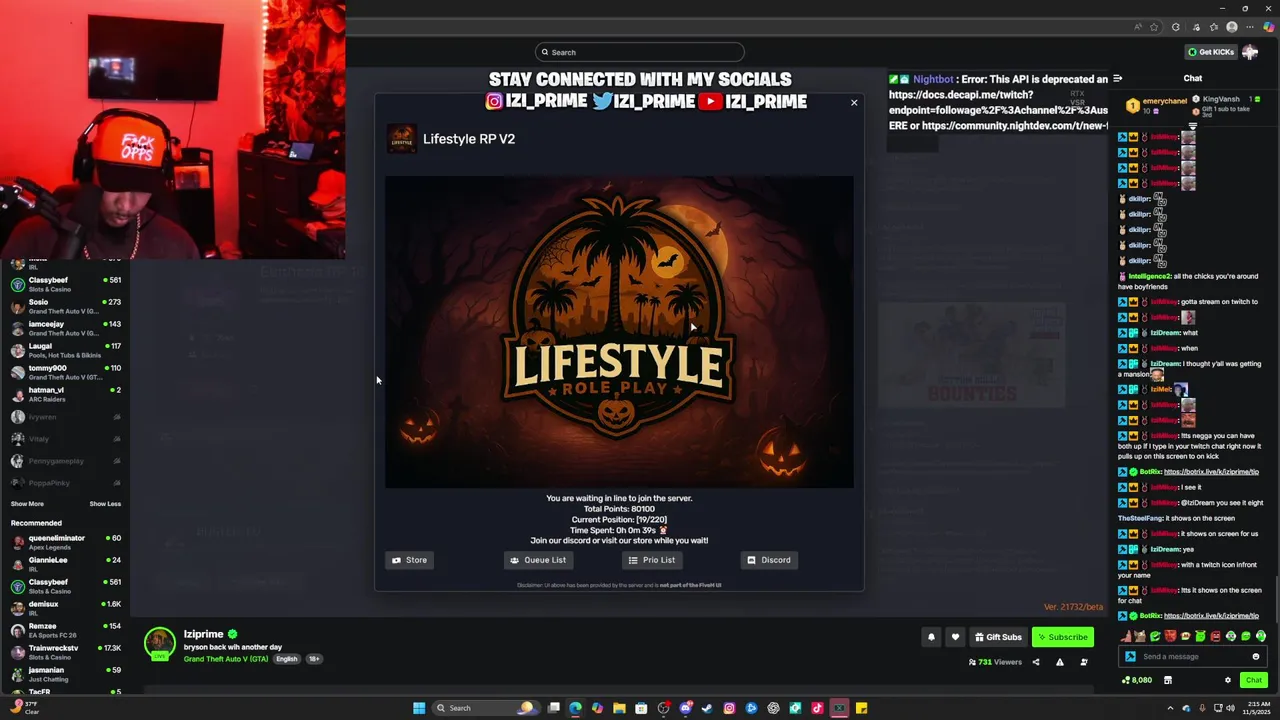Close the Lifestyle RP V2 overlay
Viewport: 1280px width, 720px height.
854,102
